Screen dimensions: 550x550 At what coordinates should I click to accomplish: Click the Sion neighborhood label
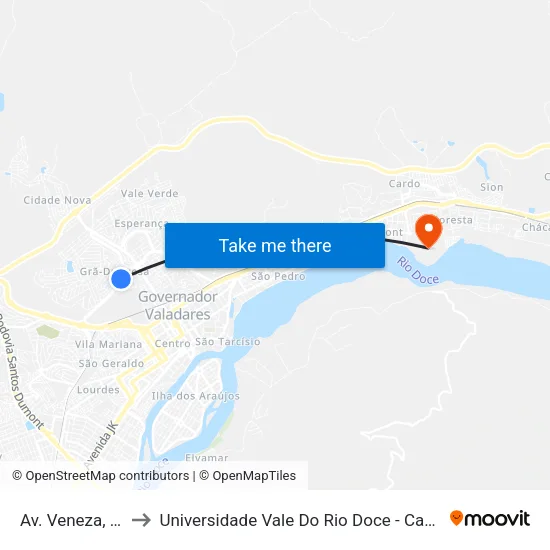click(x=491, y=187)
